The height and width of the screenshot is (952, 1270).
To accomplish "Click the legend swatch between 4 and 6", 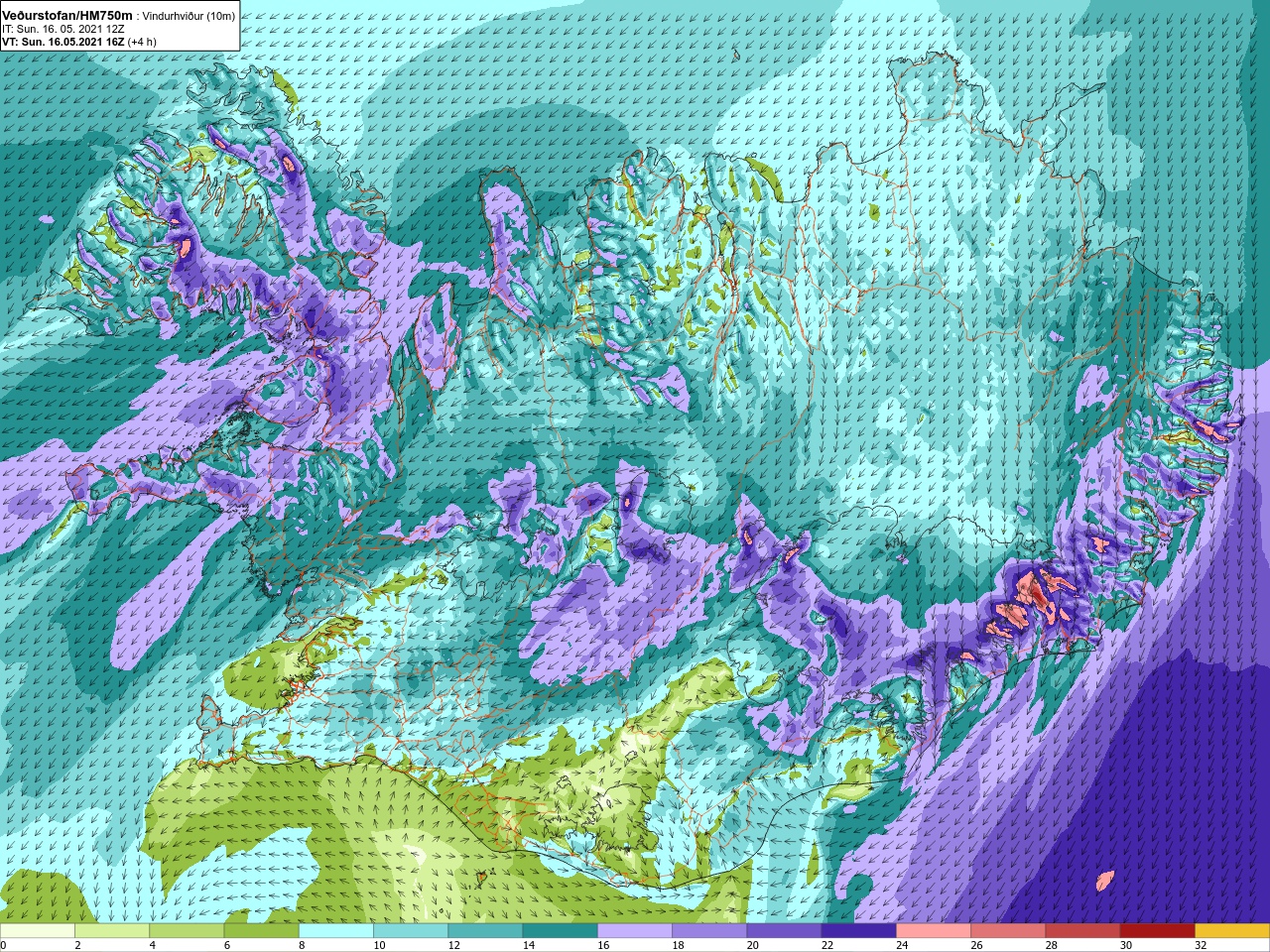I will [x=187, y=931].
